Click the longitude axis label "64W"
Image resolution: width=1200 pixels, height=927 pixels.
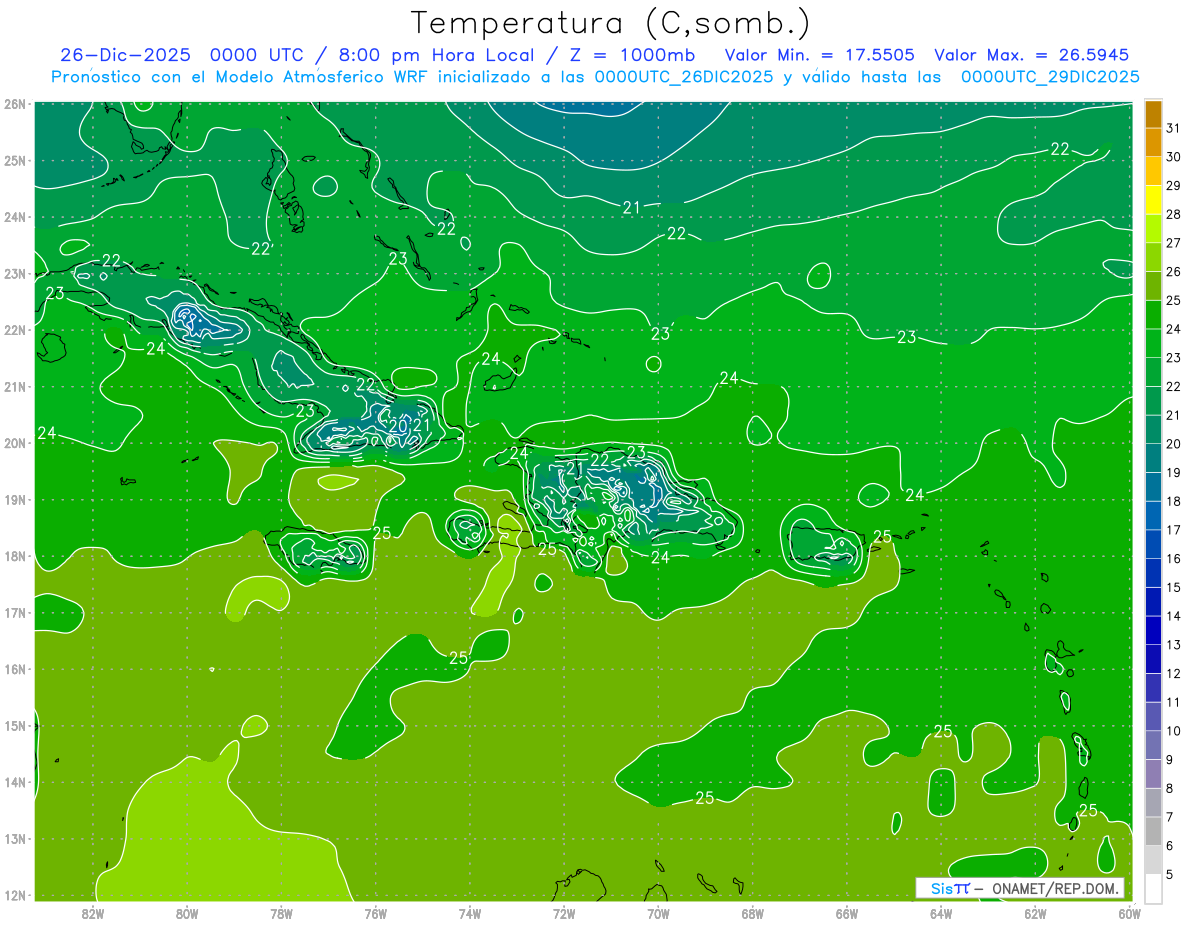coord(940,913)
